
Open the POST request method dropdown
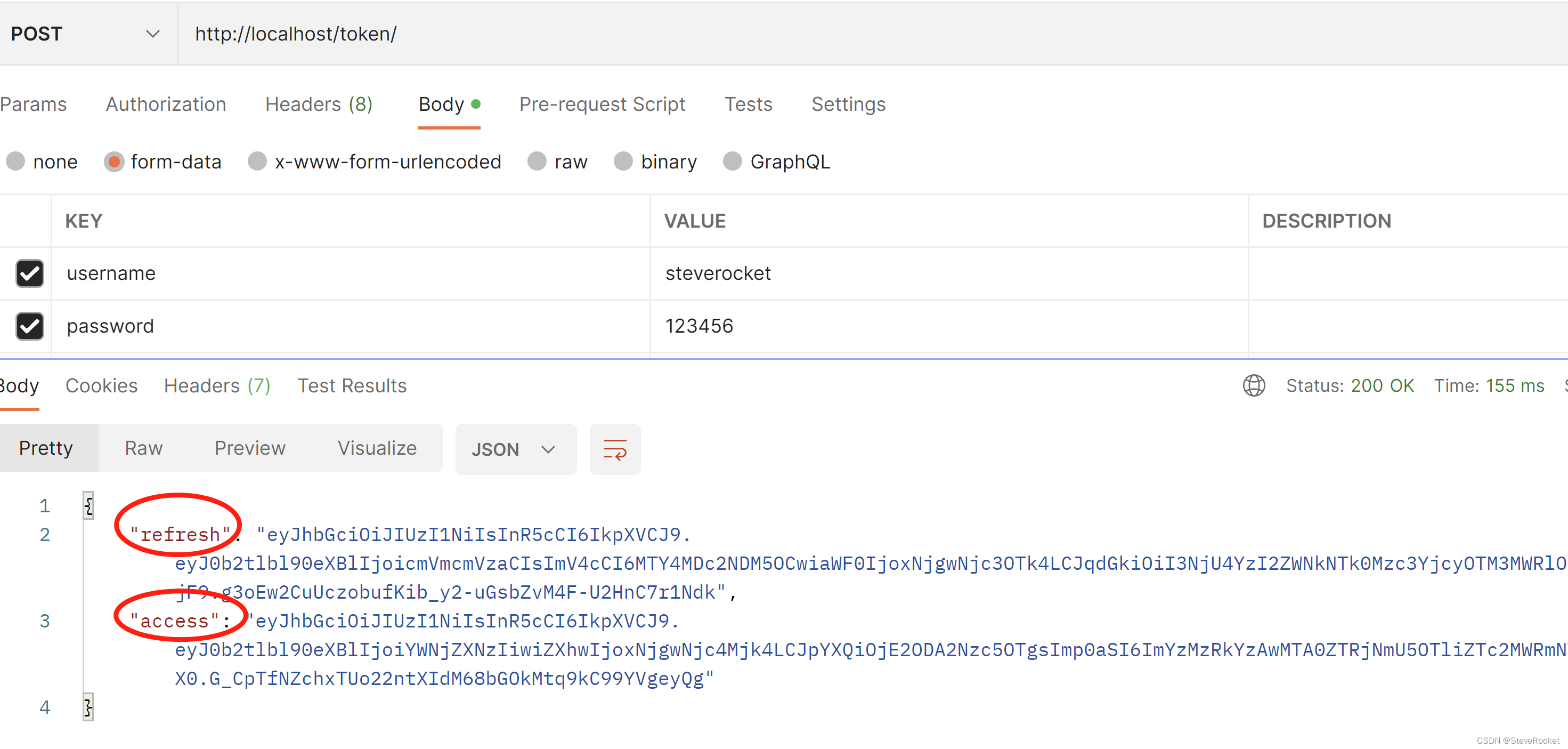[x=152, y=34]
